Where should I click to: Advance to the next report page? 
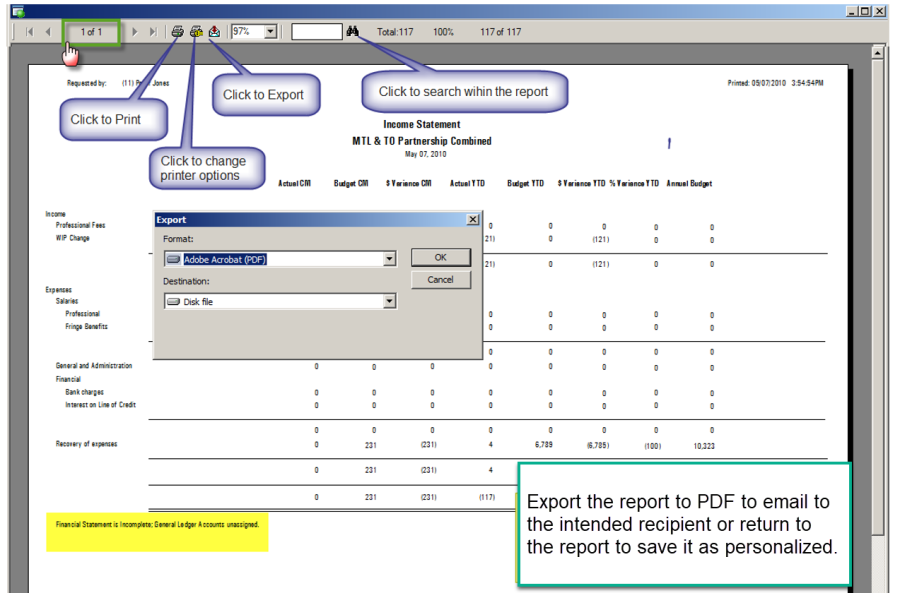tap(134, 32)
